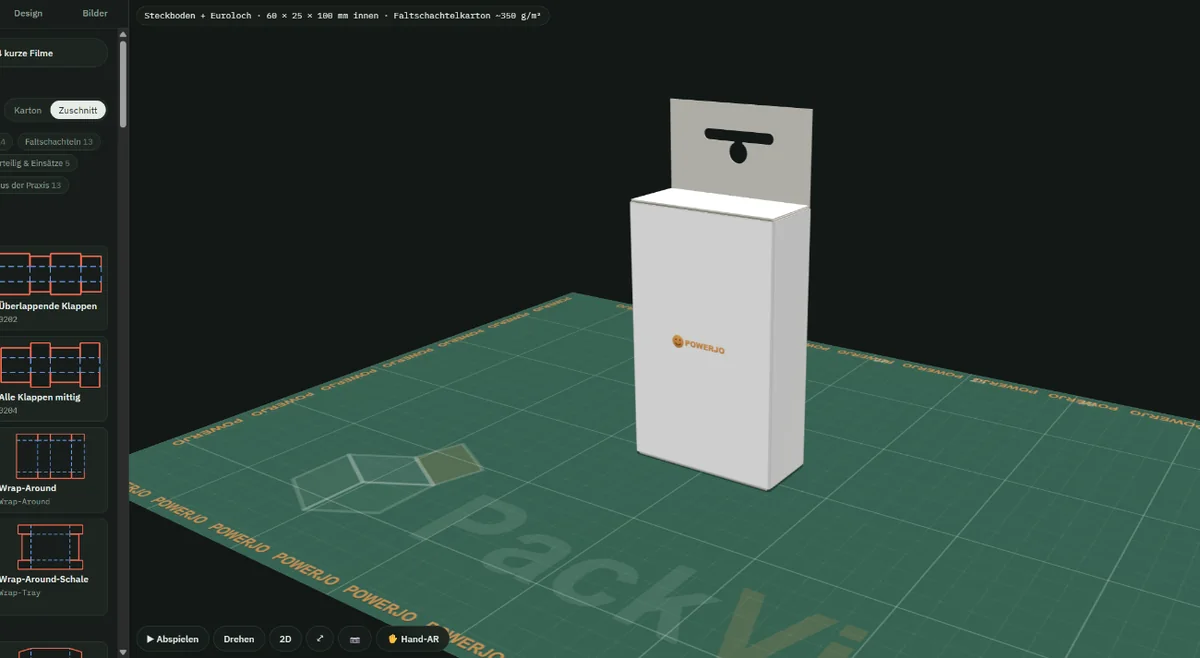
Task: Select the Wrap-Around template card
Action: 51,470
